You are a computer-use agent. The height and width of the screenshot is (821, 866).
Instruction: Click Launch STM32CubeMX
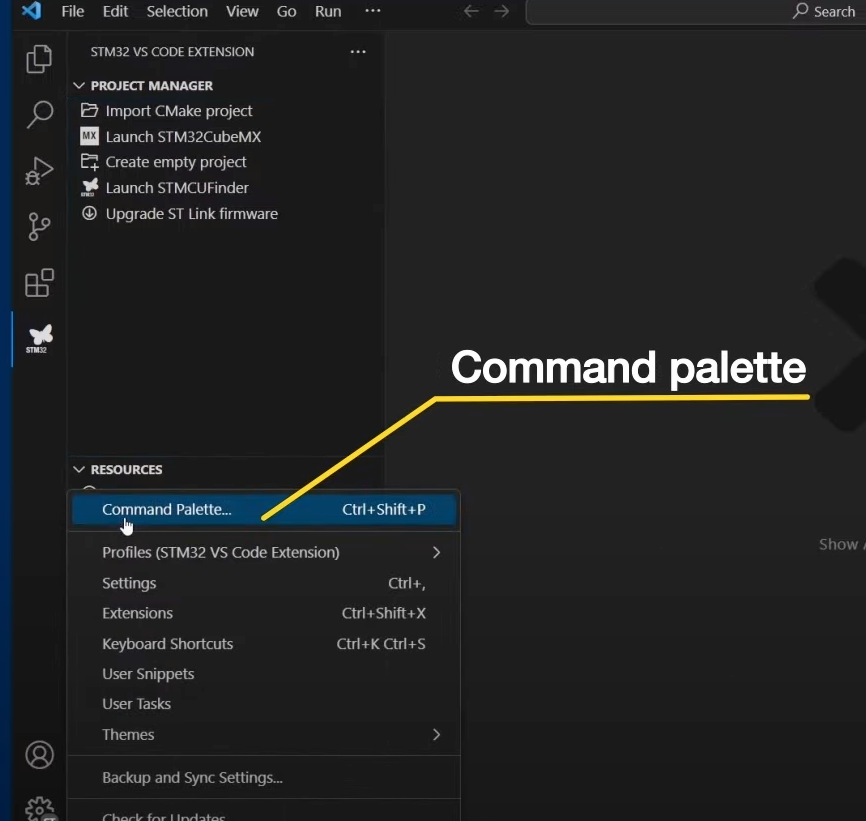point(183,136)
